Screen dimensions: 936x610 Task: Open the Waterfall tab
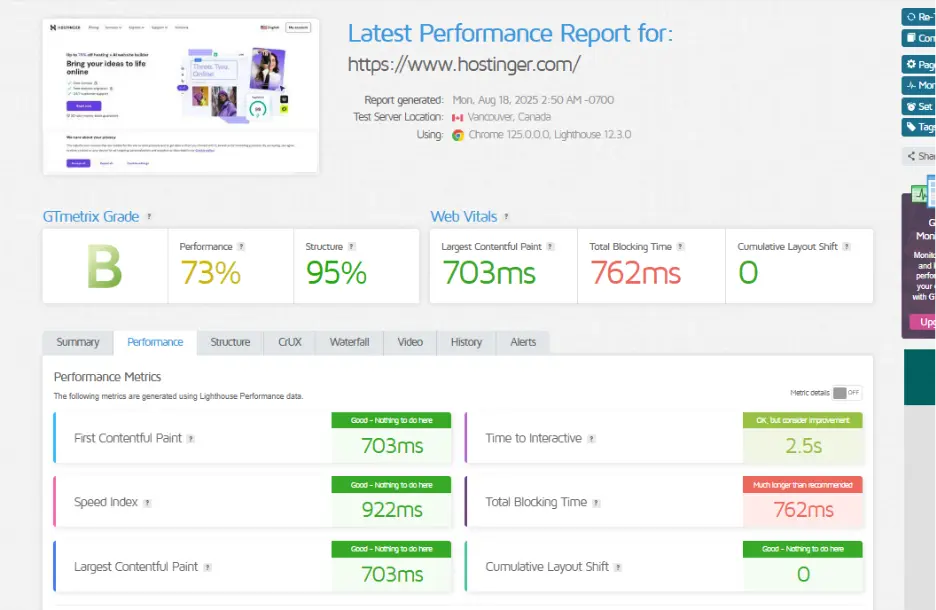[349, 342]
